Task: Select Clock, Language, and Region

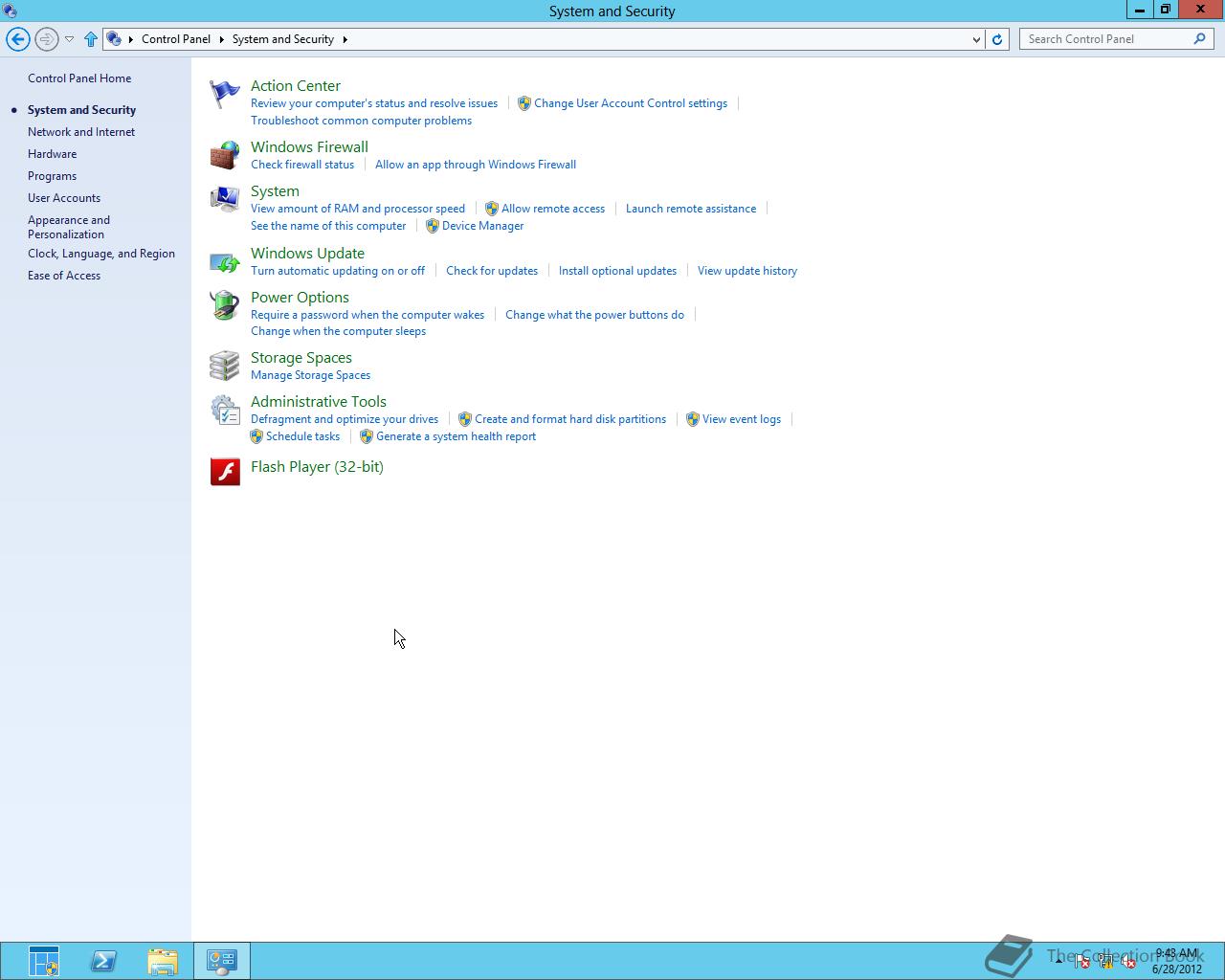Action: pyautogui.click(x=101, y=254)
